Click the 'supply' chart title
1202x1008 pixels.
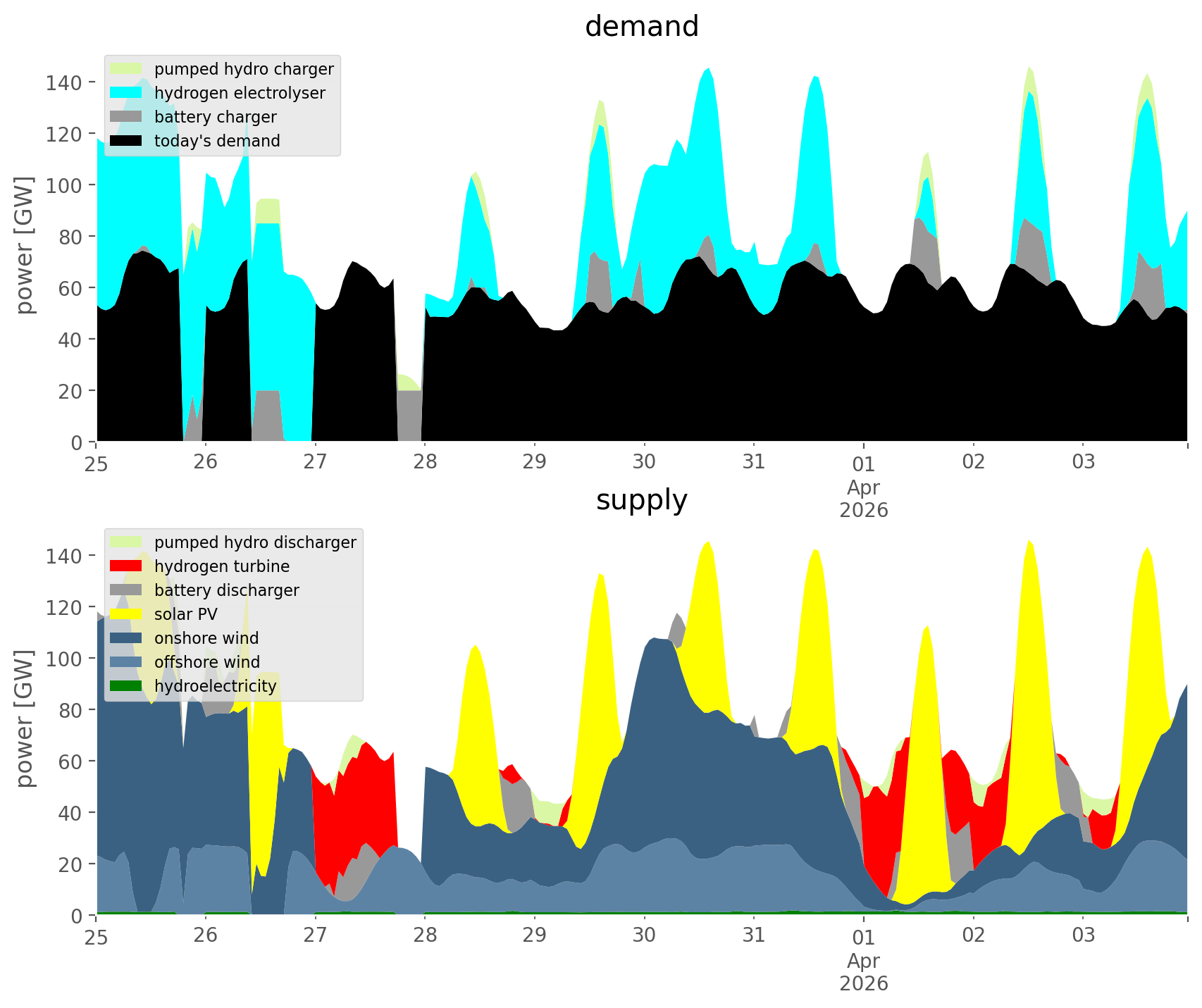(x=641, y=500)
